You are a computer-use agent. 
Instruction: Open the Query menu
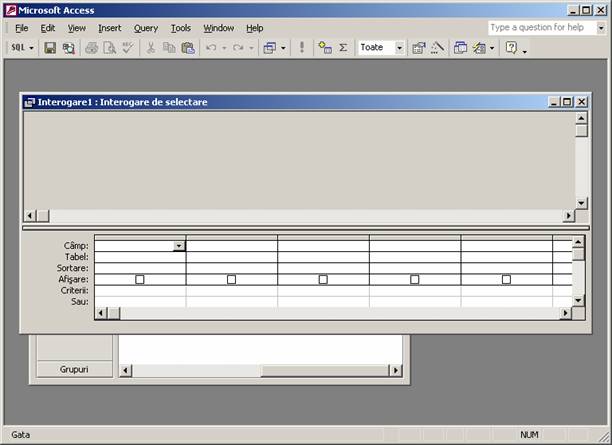point(146,28)
